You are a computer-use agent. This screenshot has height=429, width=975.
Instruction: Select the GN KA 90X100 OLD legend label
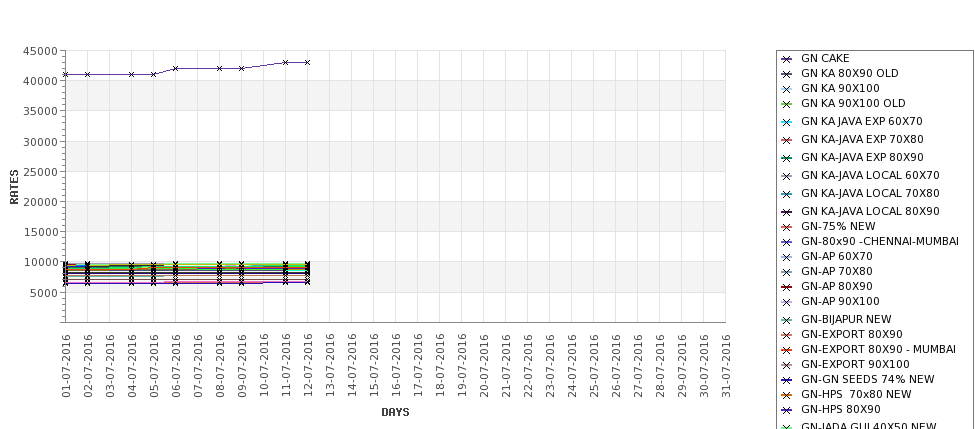[x=853, y=103]
